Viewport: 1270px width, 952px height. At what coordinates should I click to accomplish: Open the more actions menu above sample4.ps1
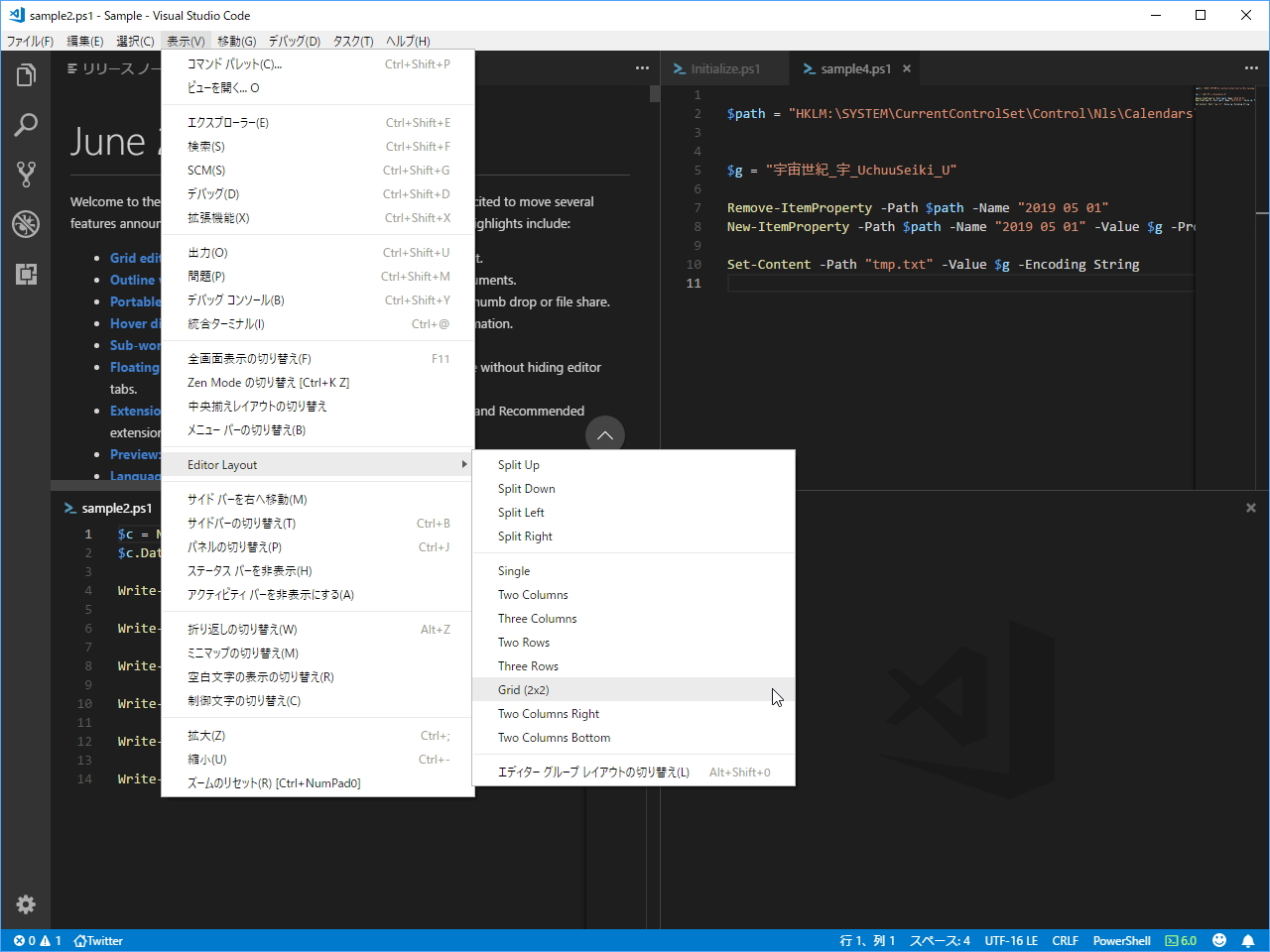coord(1250,67)
